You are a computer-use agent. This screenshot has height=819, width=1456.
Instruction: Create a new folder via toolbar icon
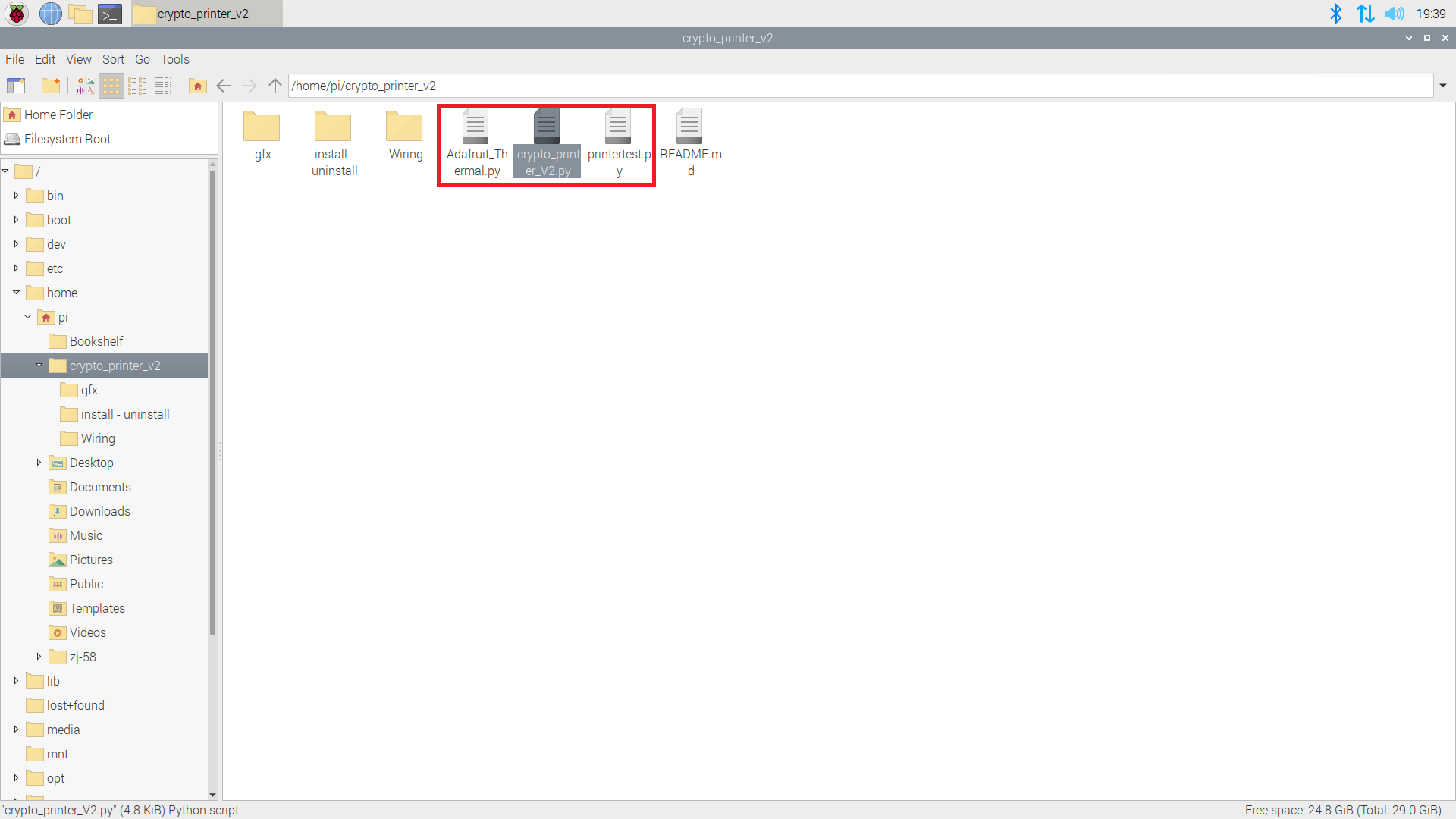[51, 86]
